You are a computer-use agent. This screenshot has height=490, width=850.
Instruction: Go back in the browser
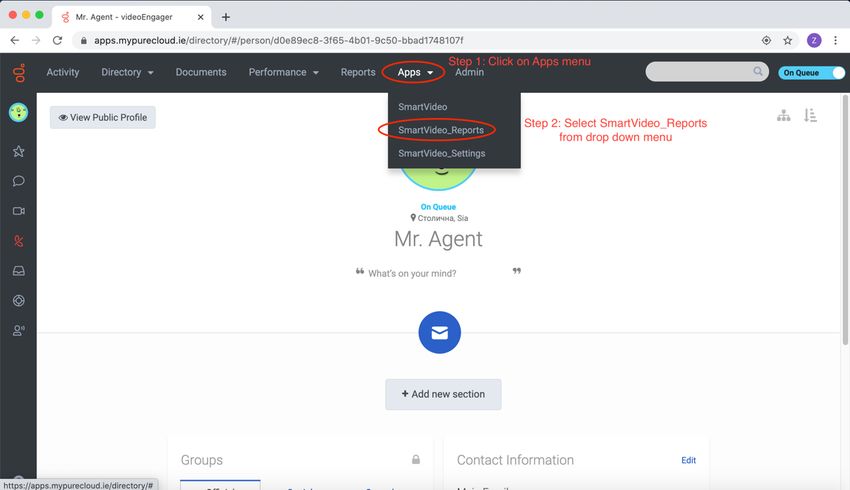[15, 40]
